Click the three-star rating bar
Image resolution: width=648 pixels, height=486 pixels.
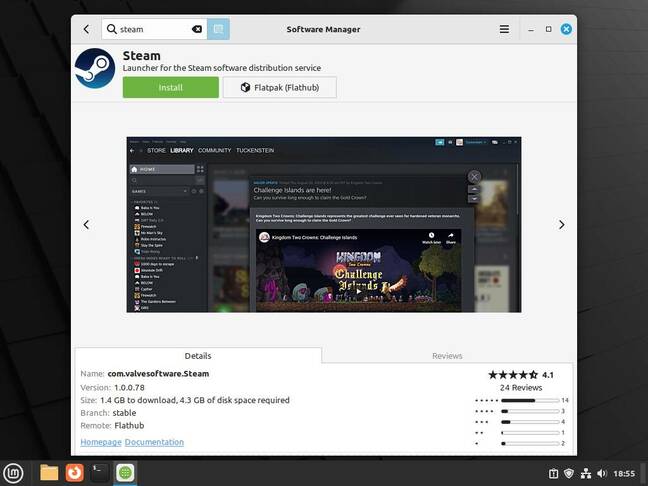click(530, 422)
